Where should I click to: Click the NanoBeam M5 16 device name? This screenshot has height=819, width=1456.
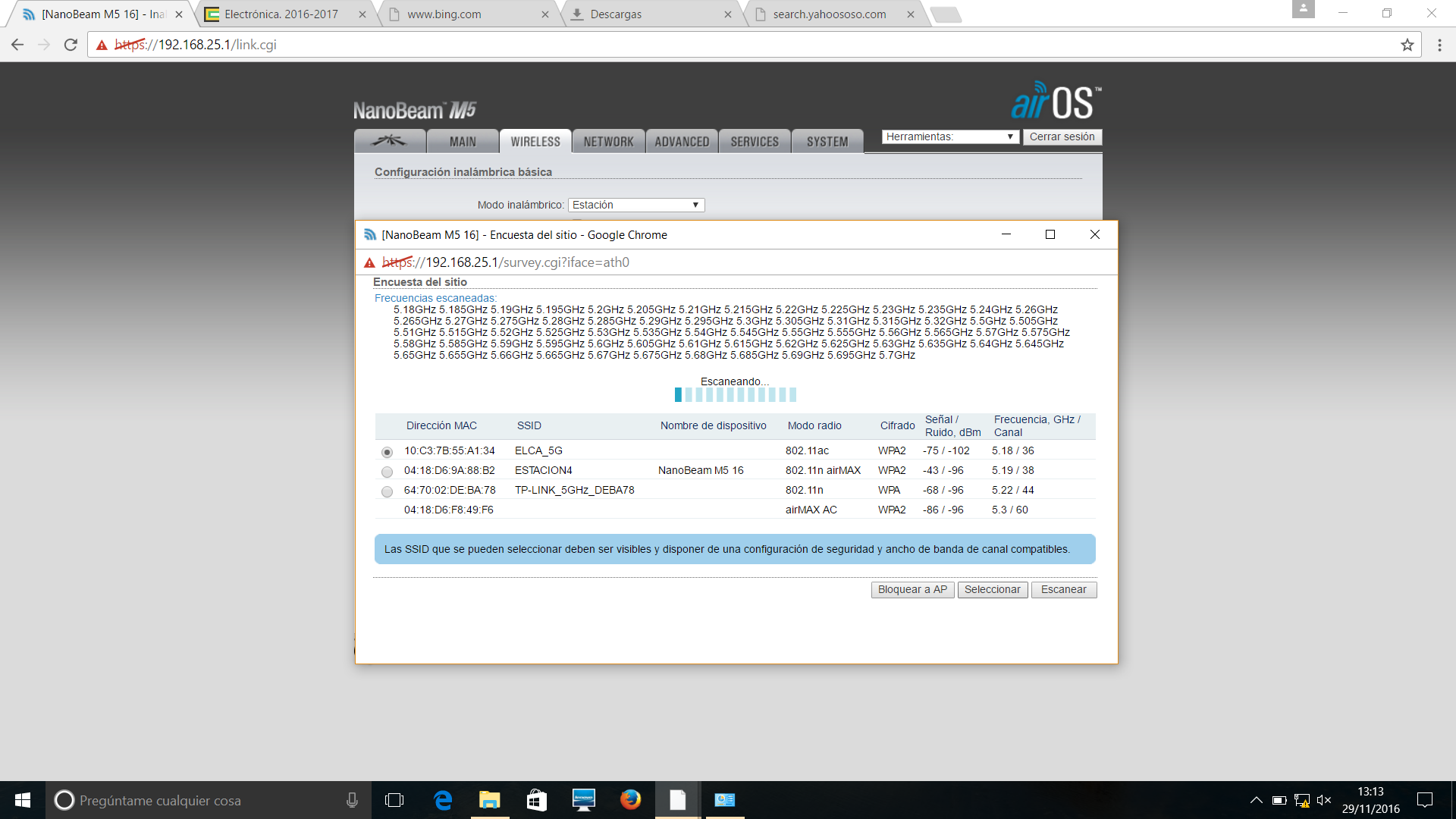(701, 470)
